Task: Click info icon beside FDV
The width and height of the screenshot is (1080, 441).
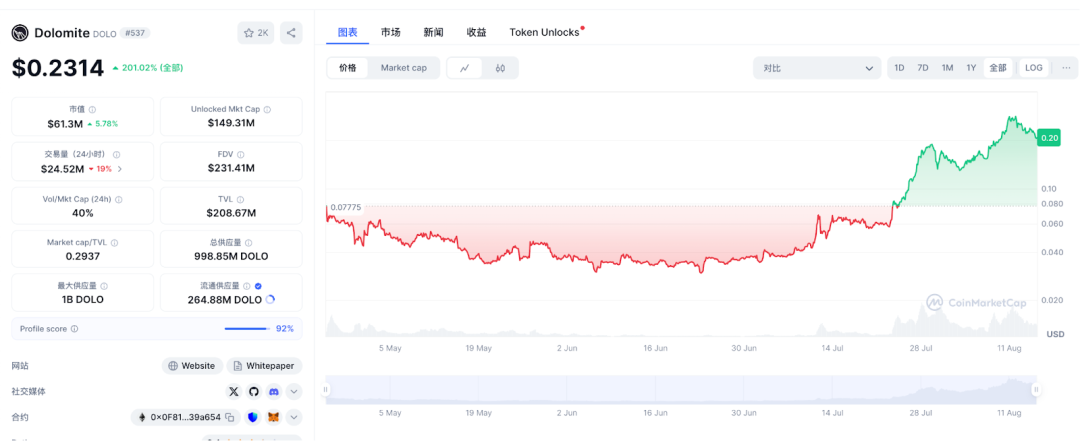Action: click(240, 155)
